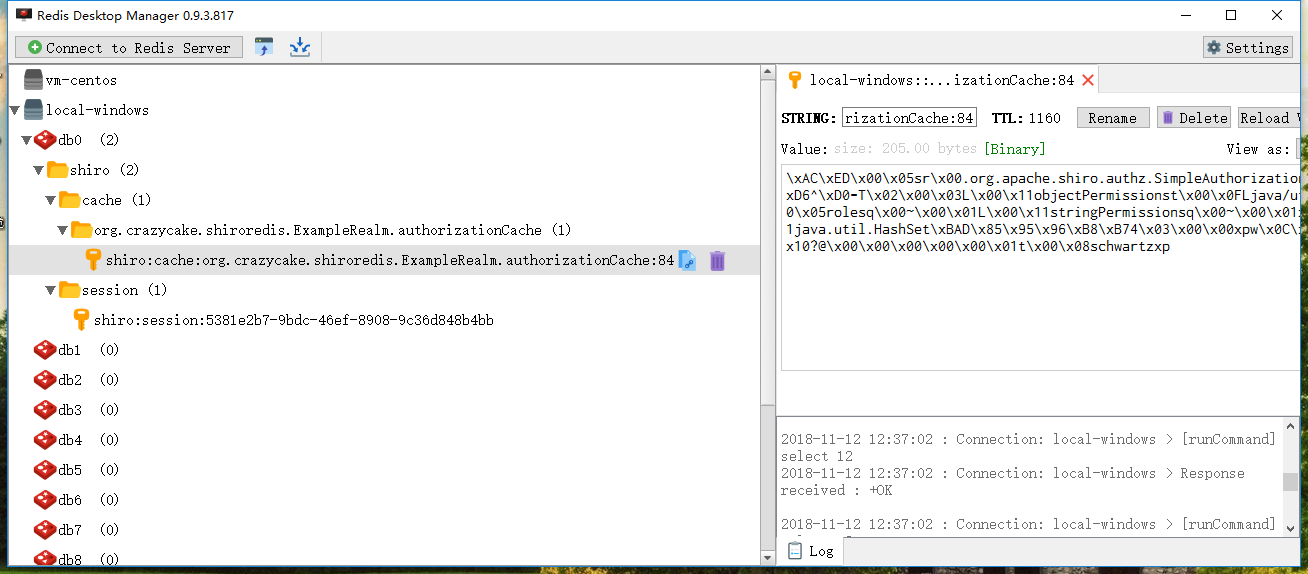Select the local-windows server icon

pyautogui.click(x=34, y=110)
